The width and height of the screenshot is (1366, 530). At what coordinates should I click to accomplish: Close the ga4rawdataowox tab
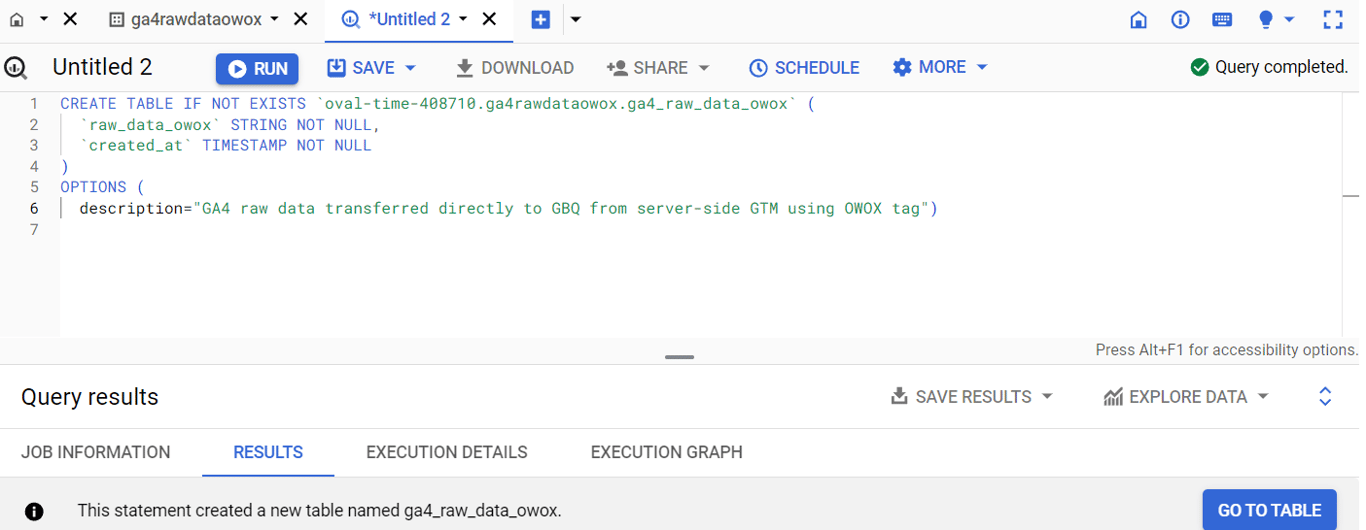click(x=301, y=19)
